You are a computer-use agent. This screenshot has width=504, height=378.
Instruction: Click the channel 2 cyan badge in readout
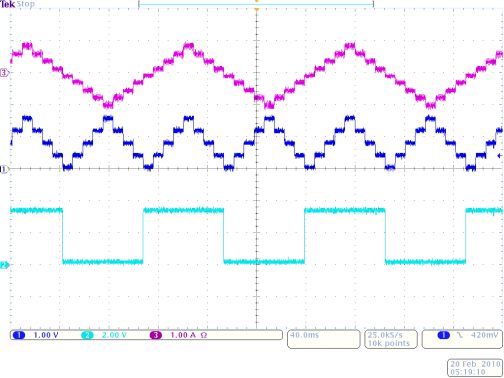(x=87, y=335)
